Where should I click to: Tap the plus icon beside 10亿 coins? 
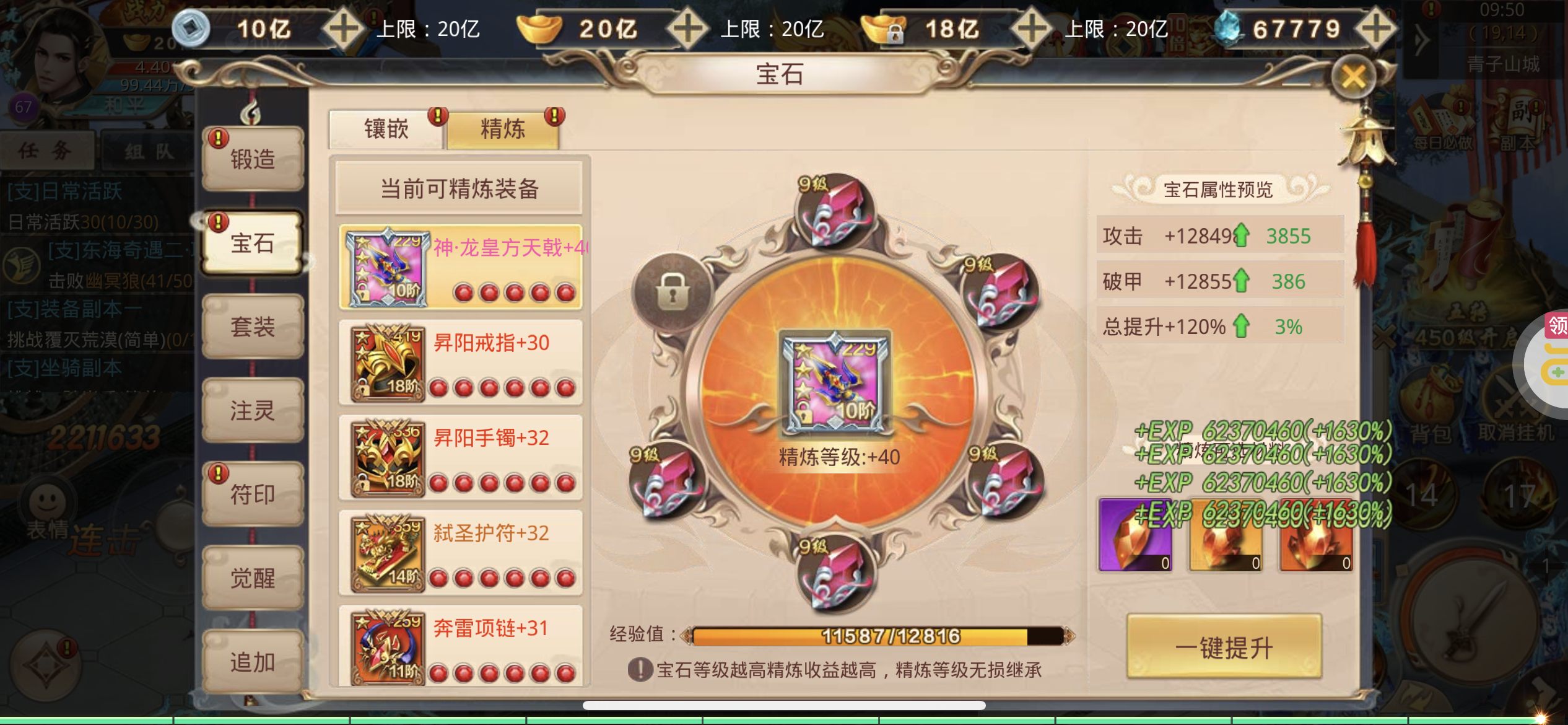[344, 28]
